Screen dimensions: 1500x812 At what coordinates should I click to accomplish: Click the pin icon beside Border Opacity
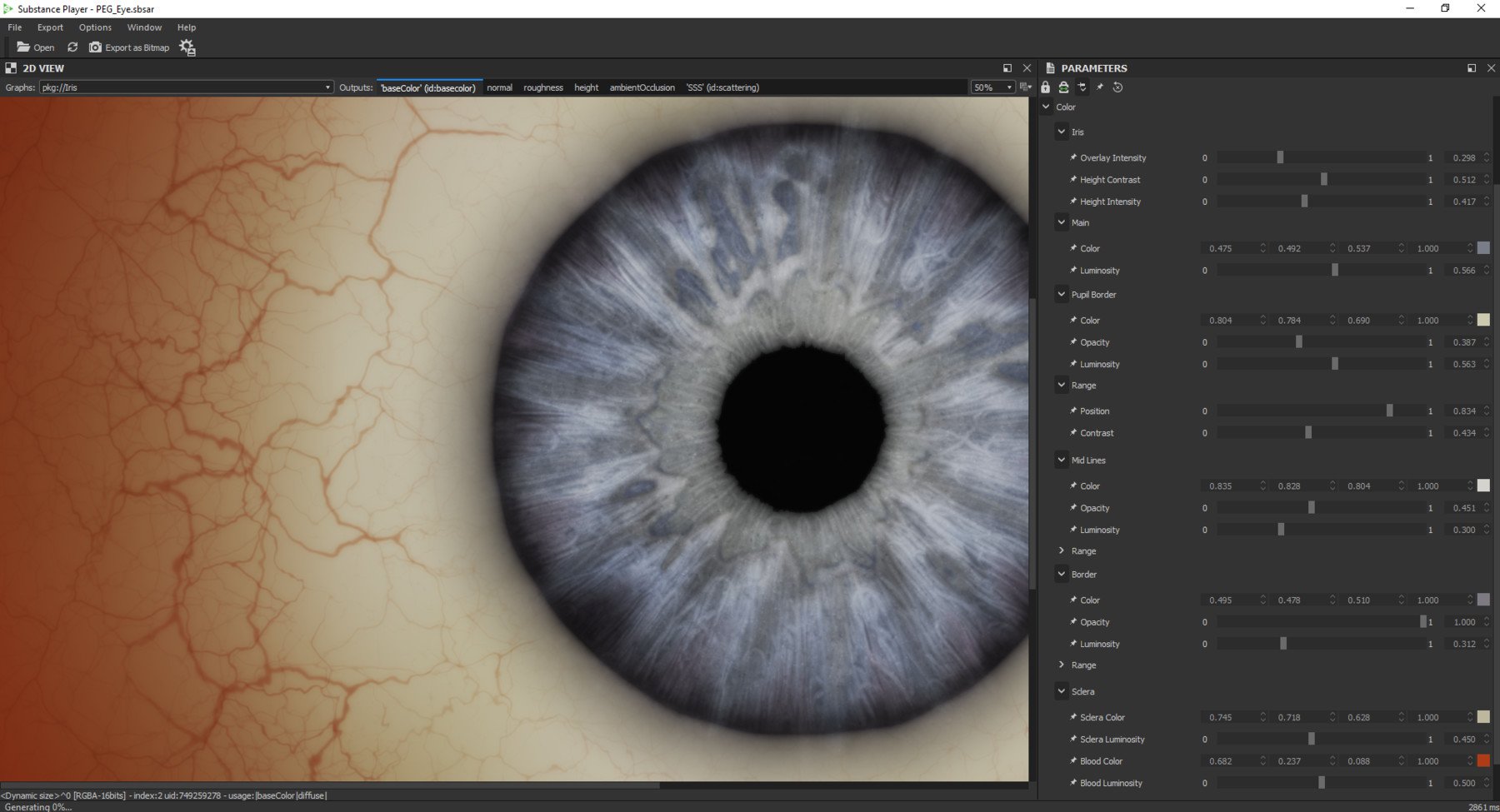pyautogui.click(x=1073, y=621)
